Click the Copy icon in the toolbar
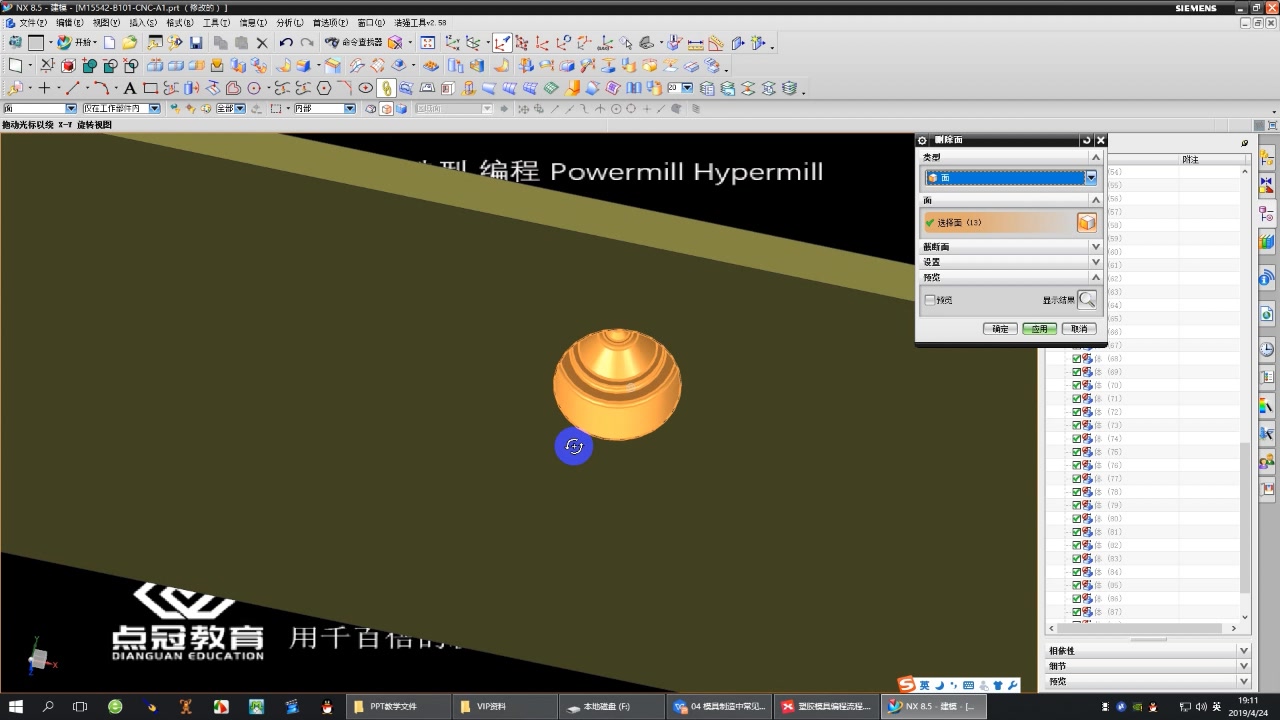The height and width of the screenshot is (720, 1280). 220,43
